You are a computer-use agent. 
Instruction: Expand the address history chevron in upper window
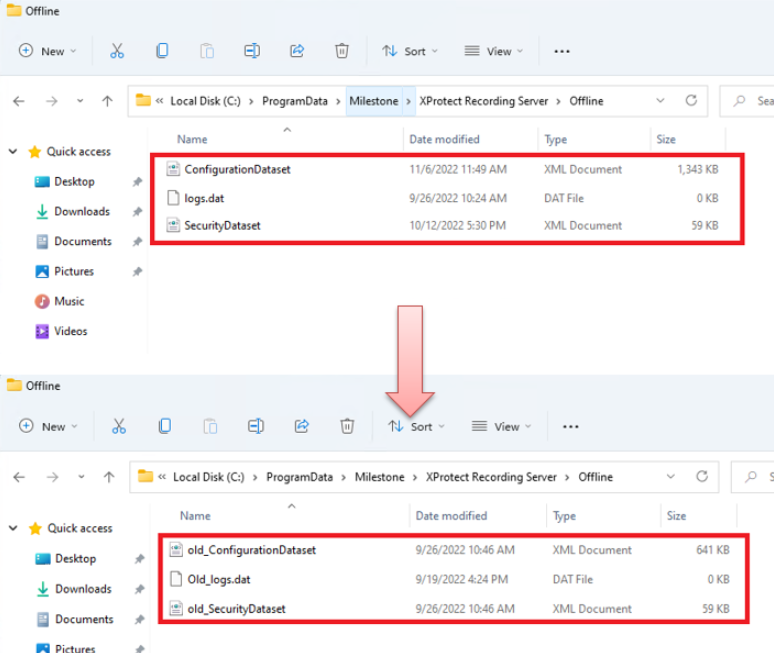[660, 101]
